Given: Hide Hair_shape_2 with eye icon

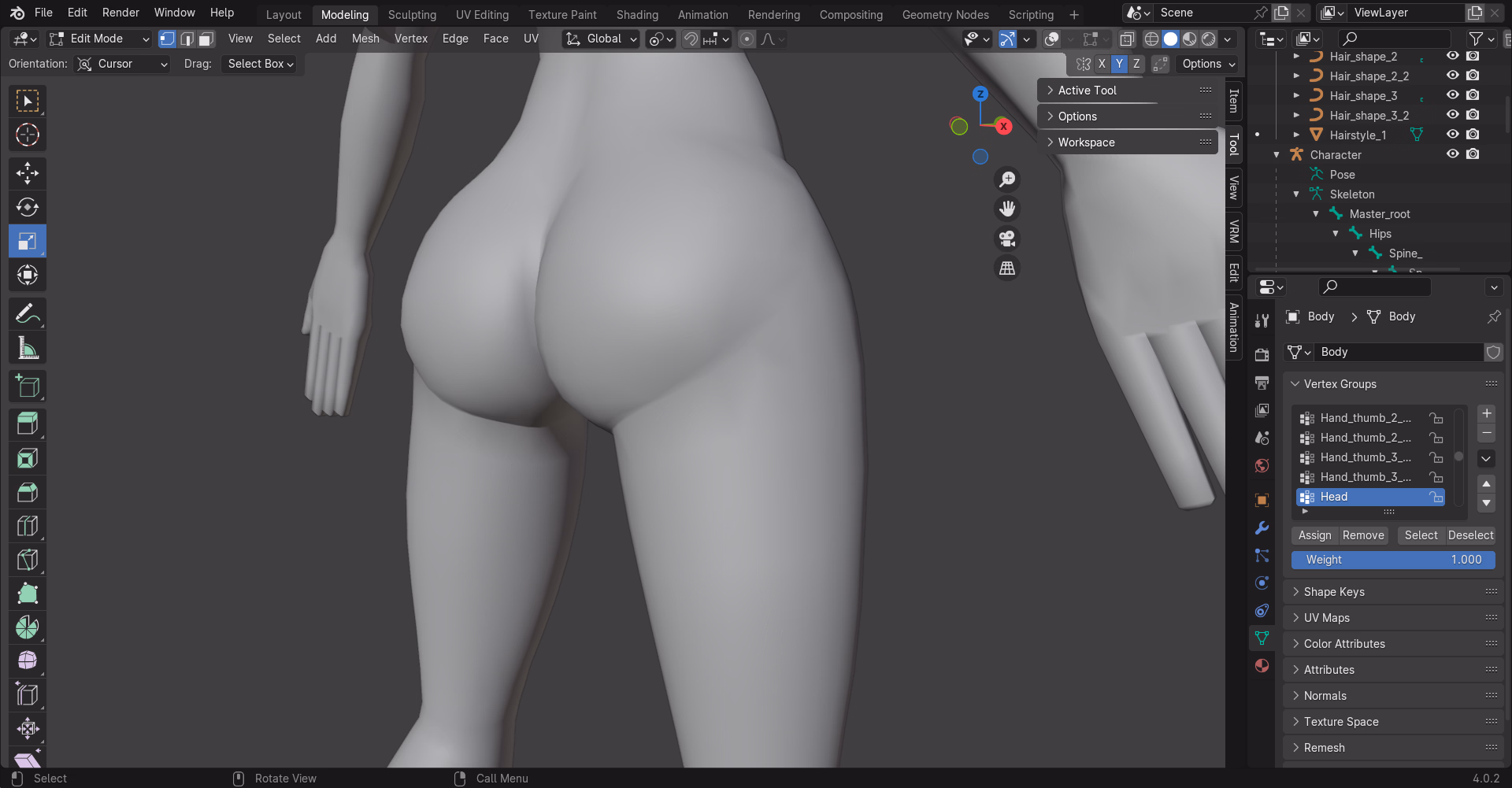Looking at the screenshot, I should click(x=1452, y=56).
